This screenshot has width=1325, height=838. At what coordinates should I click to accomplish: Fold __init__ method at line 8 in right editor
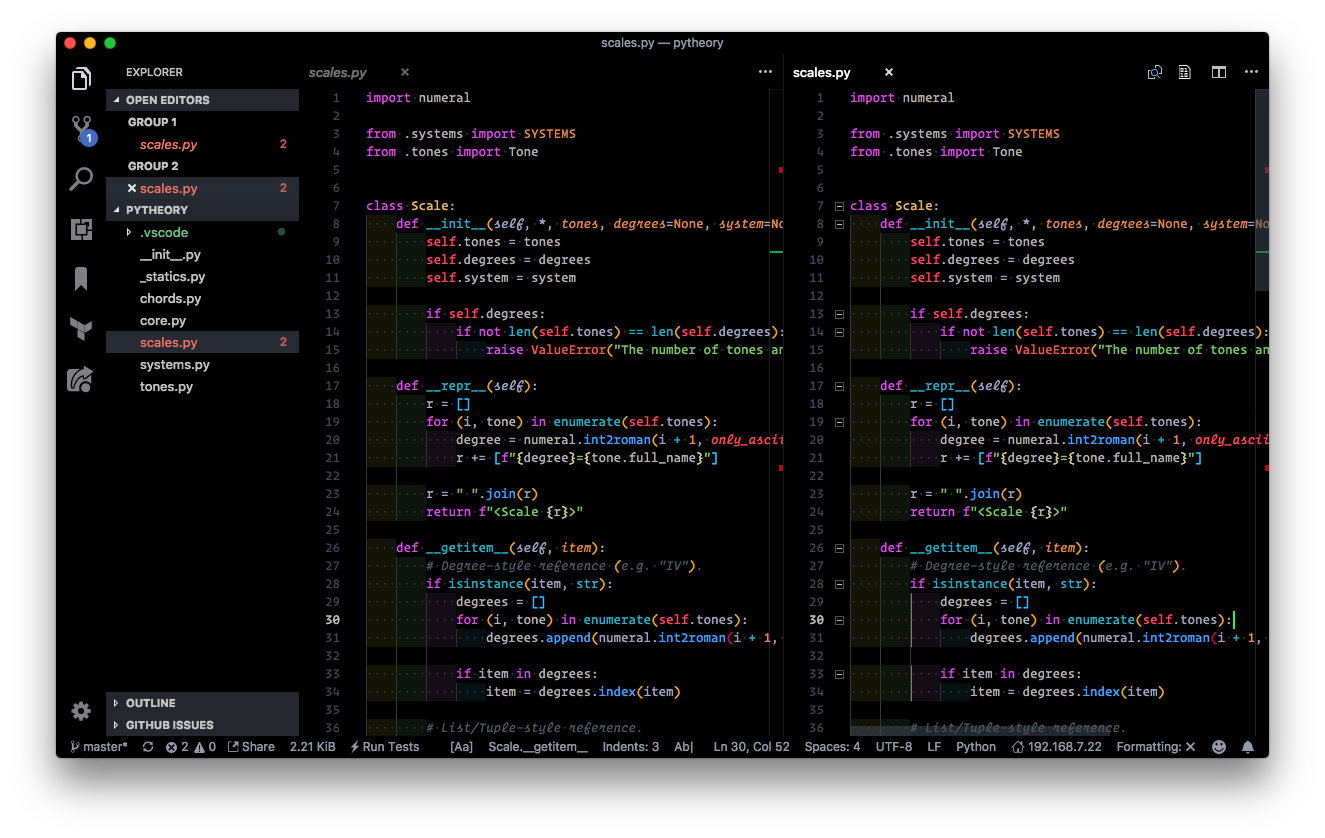tap(839, 224)
